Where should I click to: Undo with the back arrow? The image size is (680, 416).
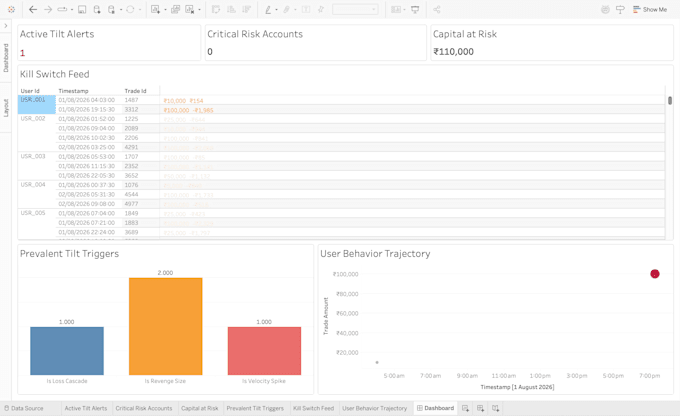33,9
